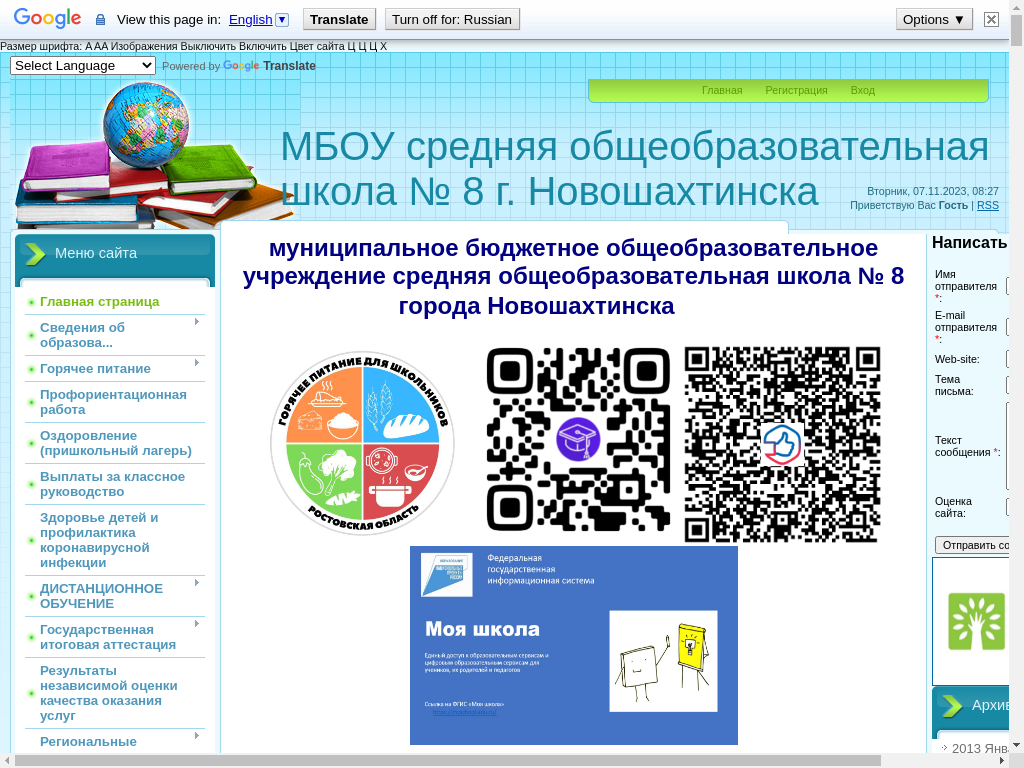The image size is (1024, 768).
Task: Open the Options dropdown
Action: pyautogui.click(x=934, y=20)
